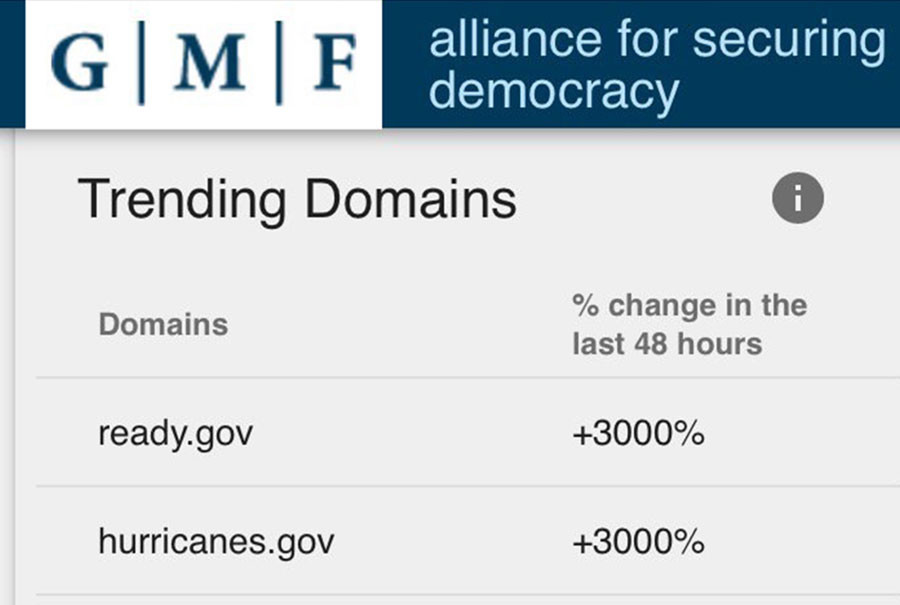The height and width of the screenshot is (605, 900).
Task: Sort by the Domains column header
Action: (x=164, y=324)
